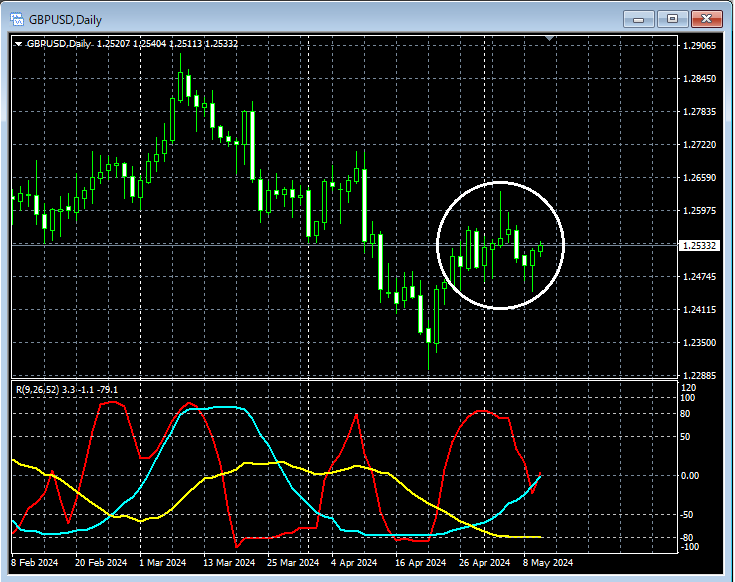
Task: Click the 20 Feb 2024 date label
Action: 101,562
